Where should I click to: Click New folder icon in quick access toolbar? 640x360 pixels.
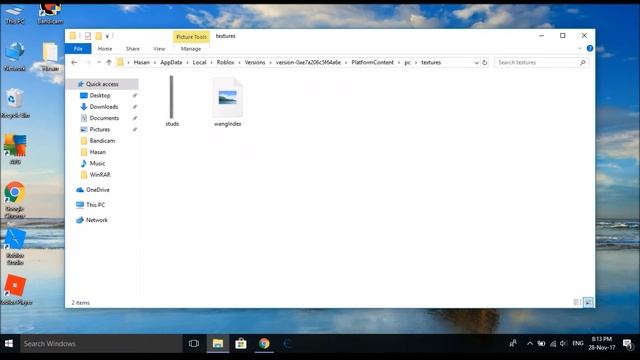[x=98, y=36]
